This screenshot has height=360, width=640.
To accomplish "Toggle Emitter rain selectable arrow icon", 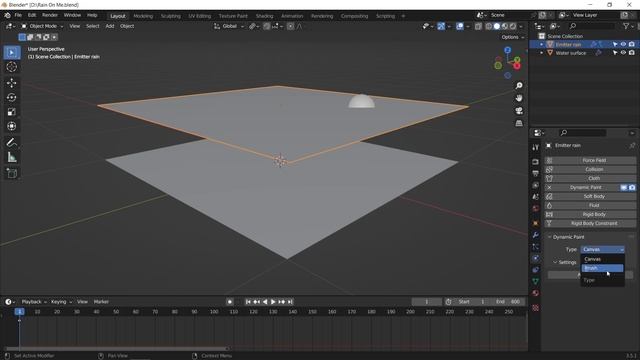I will (615, 44).
